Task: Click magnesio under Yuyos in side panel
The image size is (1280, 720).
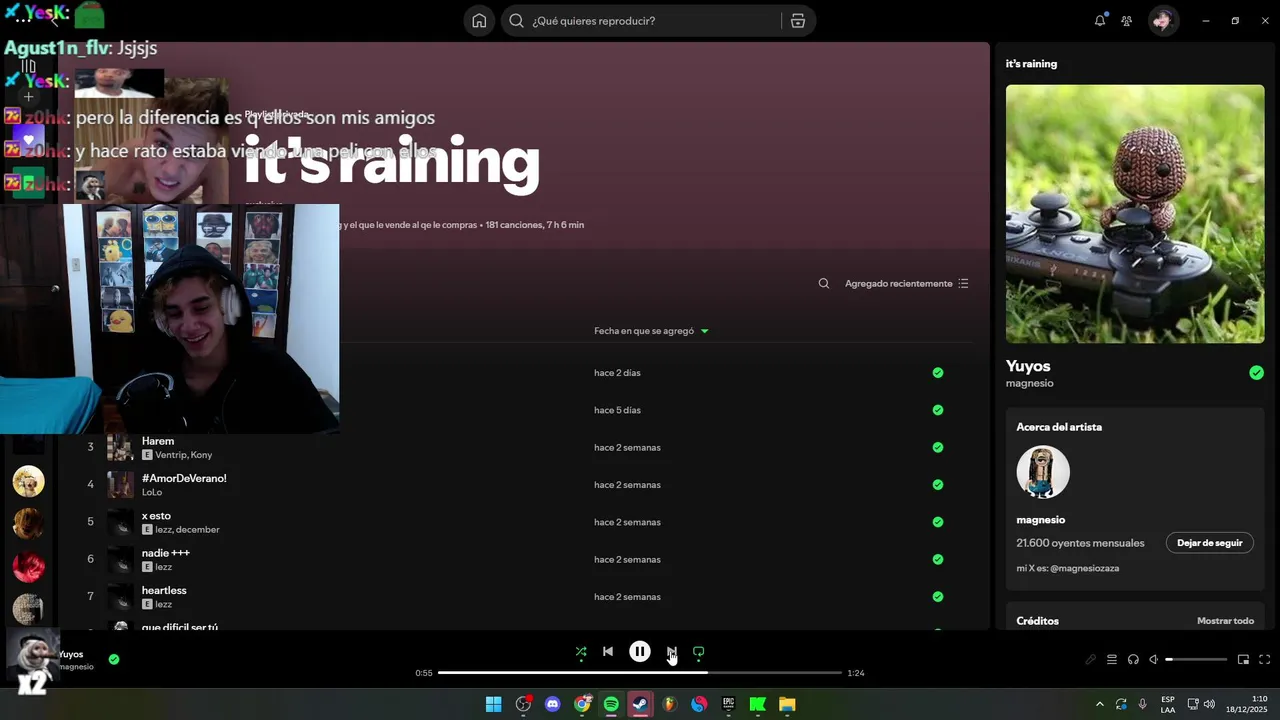Action: click(x=1029, y=384)
